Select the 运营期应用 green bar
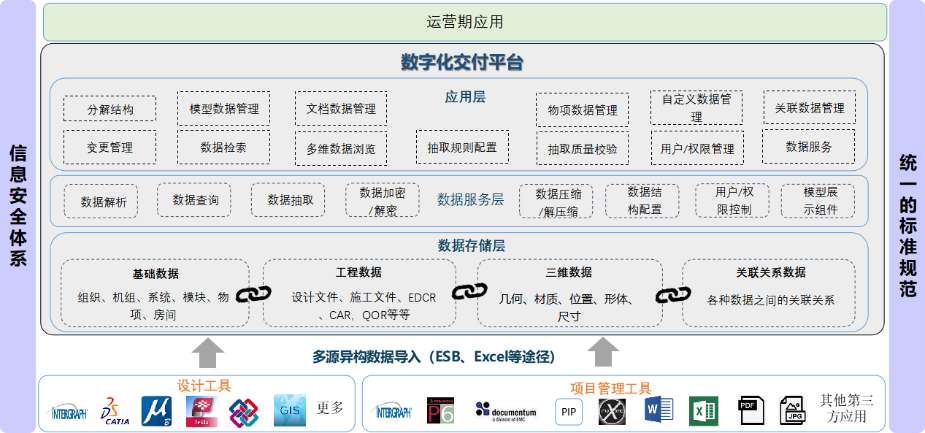Image resolution: width=925 pixels, height=433 pixels. 465,22
